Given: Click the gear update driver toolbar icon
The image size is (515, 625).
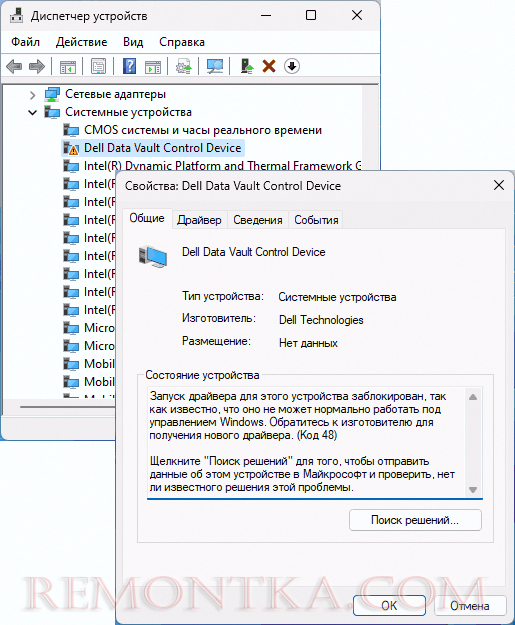Looking at the screenshot, I should 184,66.
